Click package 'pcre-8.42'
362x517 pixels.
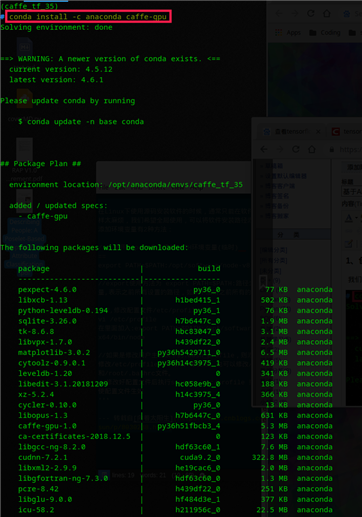pos(38,489)
